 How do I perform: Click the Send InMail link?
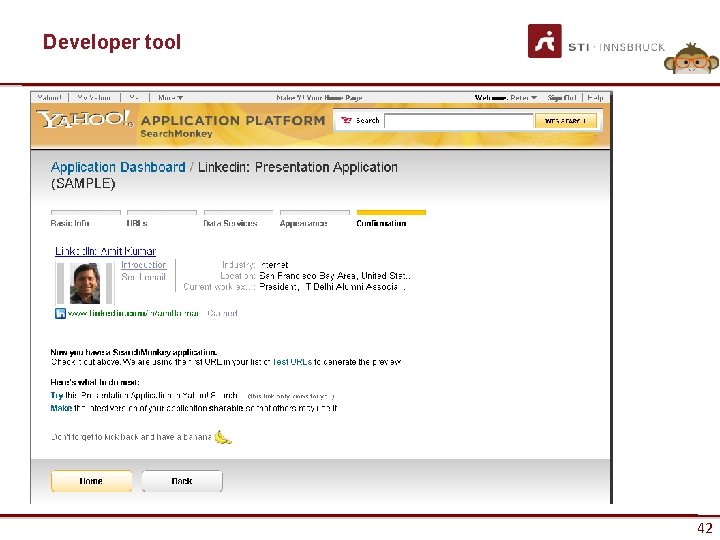(x=143, y=277)
